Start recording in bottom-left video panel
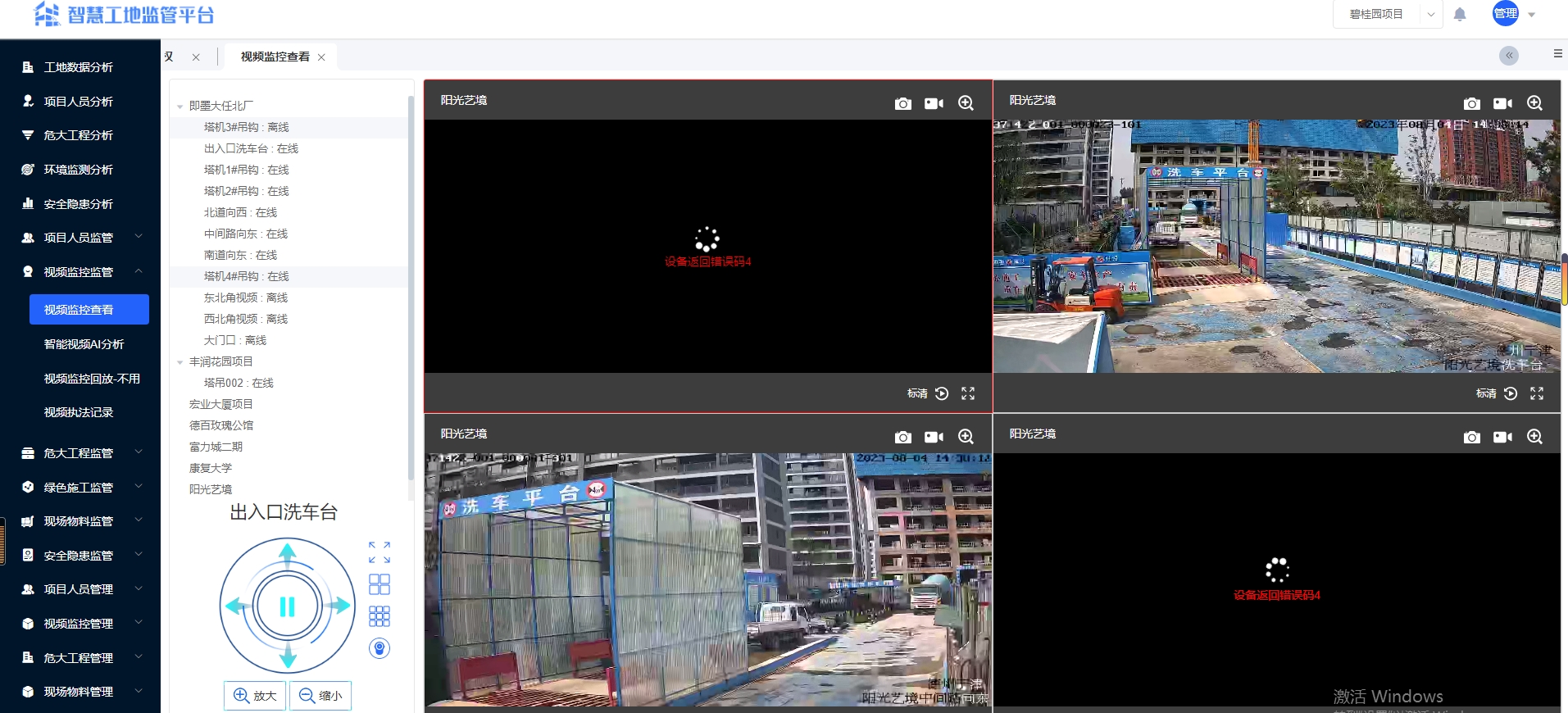The image size is (1568, 713). coord(934,437)
